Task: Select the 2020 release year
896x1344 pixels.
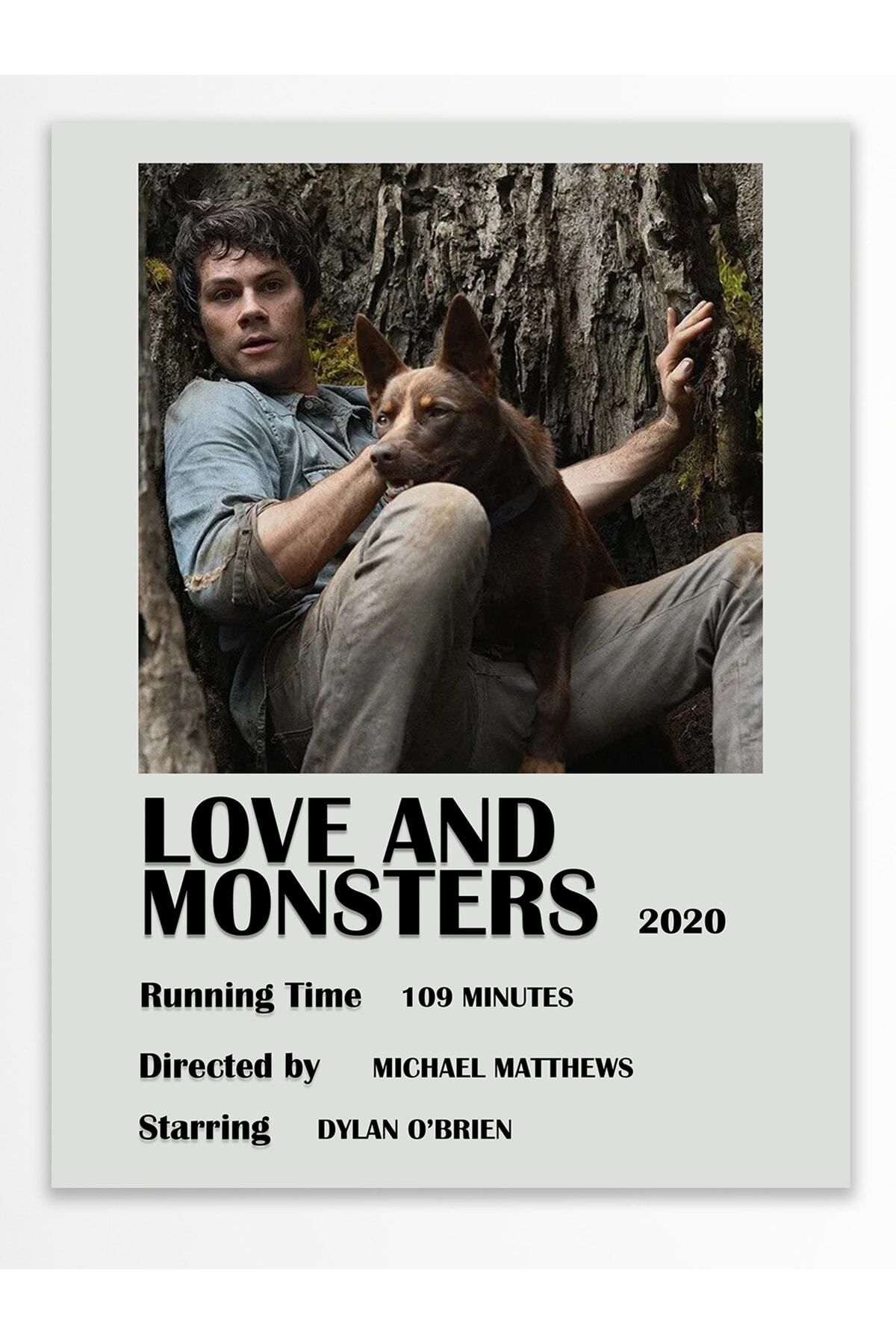Action: pos(682,921)
